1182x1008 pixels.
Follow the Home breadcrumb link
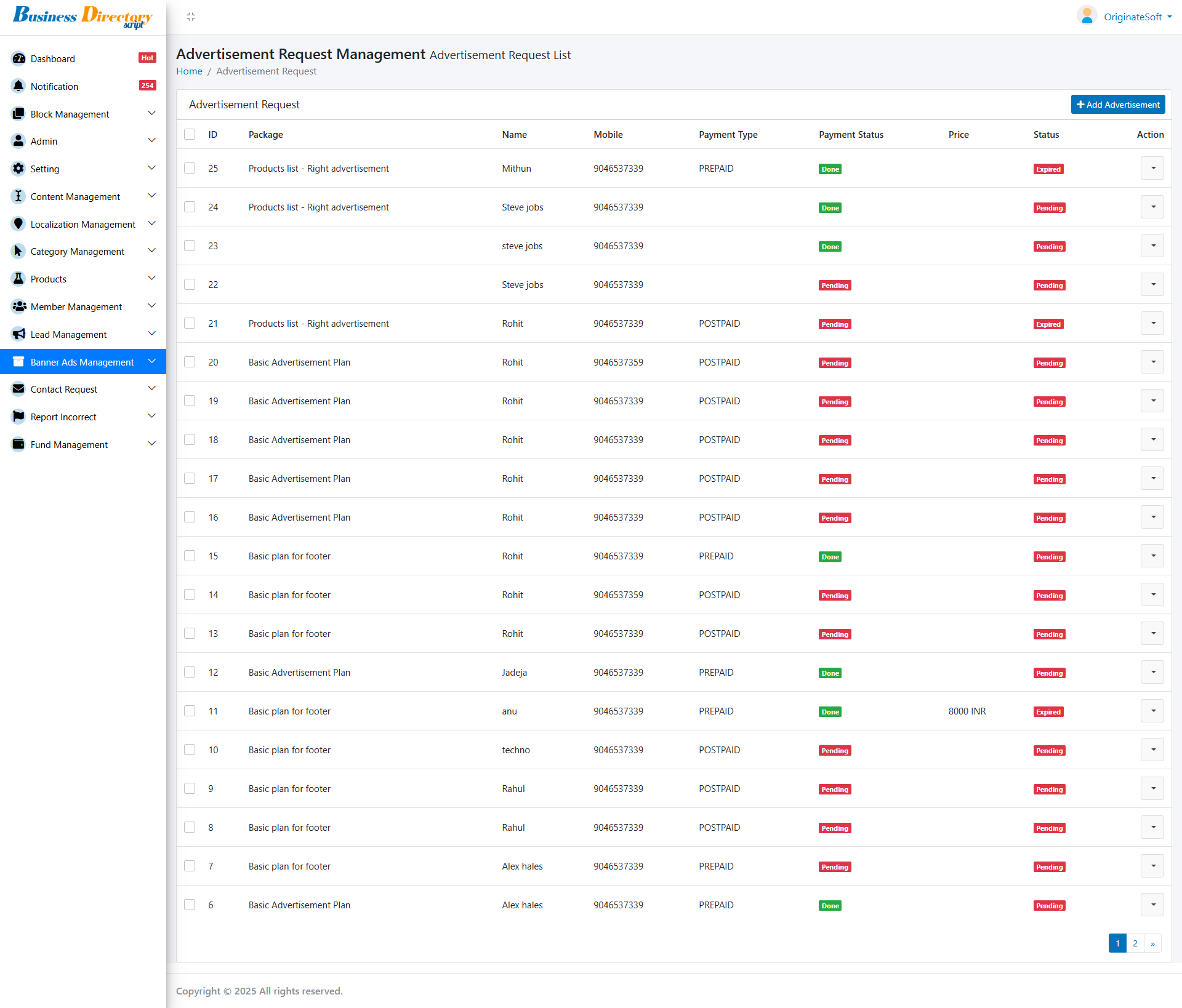point(189,71)
